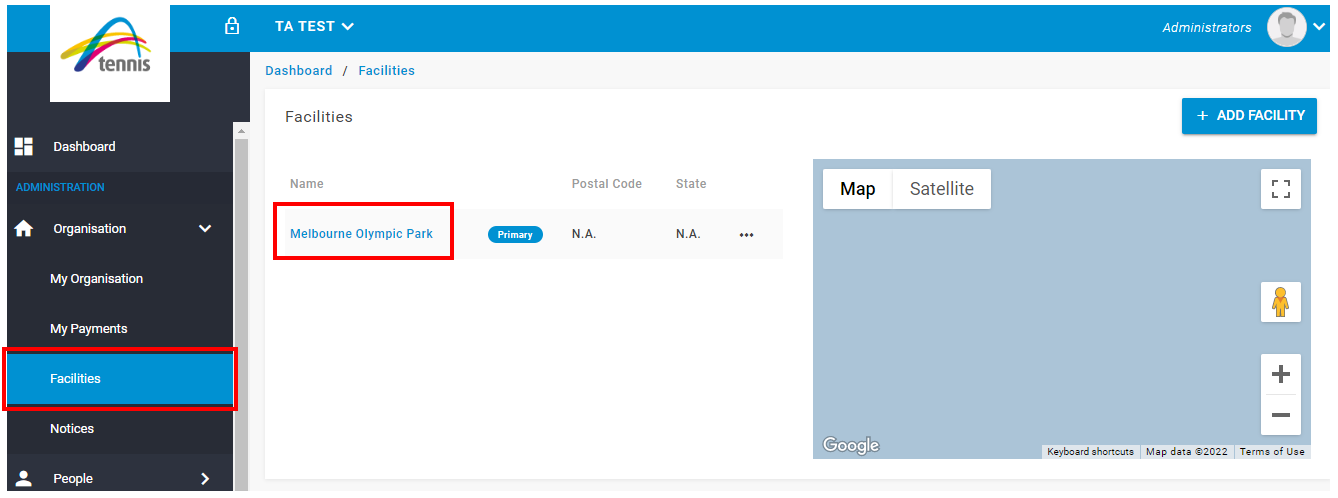
Task: Switch map to Map view
Action: click(x=857, y=189)
